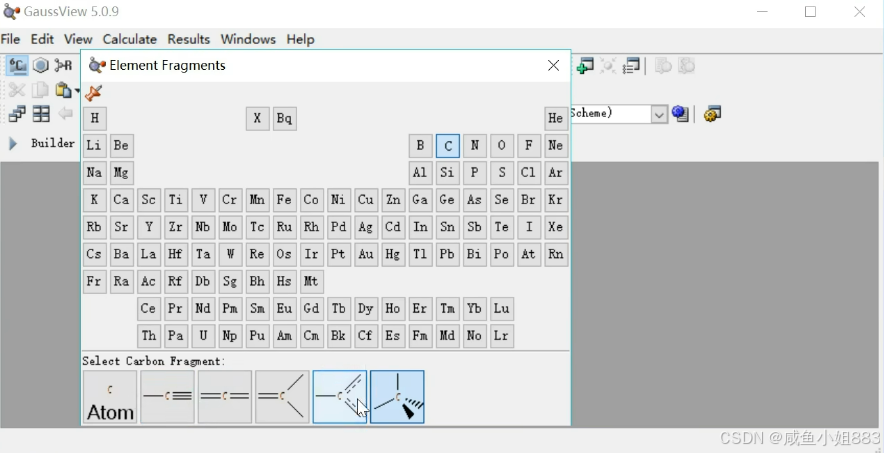
Task: Select element Ca
Action: tap(122, 200)
